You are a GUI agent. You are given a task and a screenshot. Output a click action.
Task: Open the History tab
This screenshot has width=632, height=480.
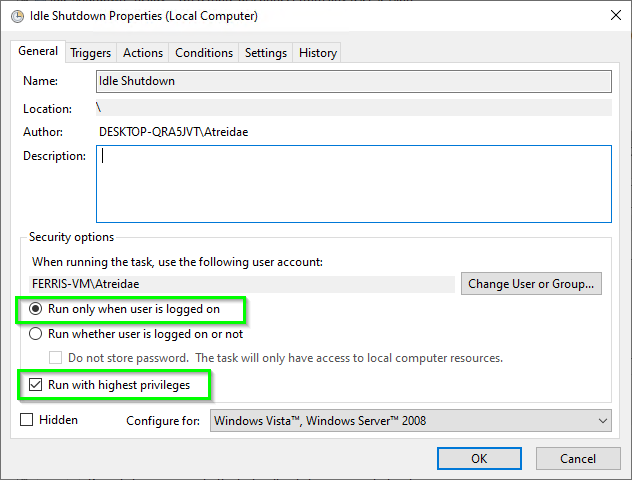318,53
